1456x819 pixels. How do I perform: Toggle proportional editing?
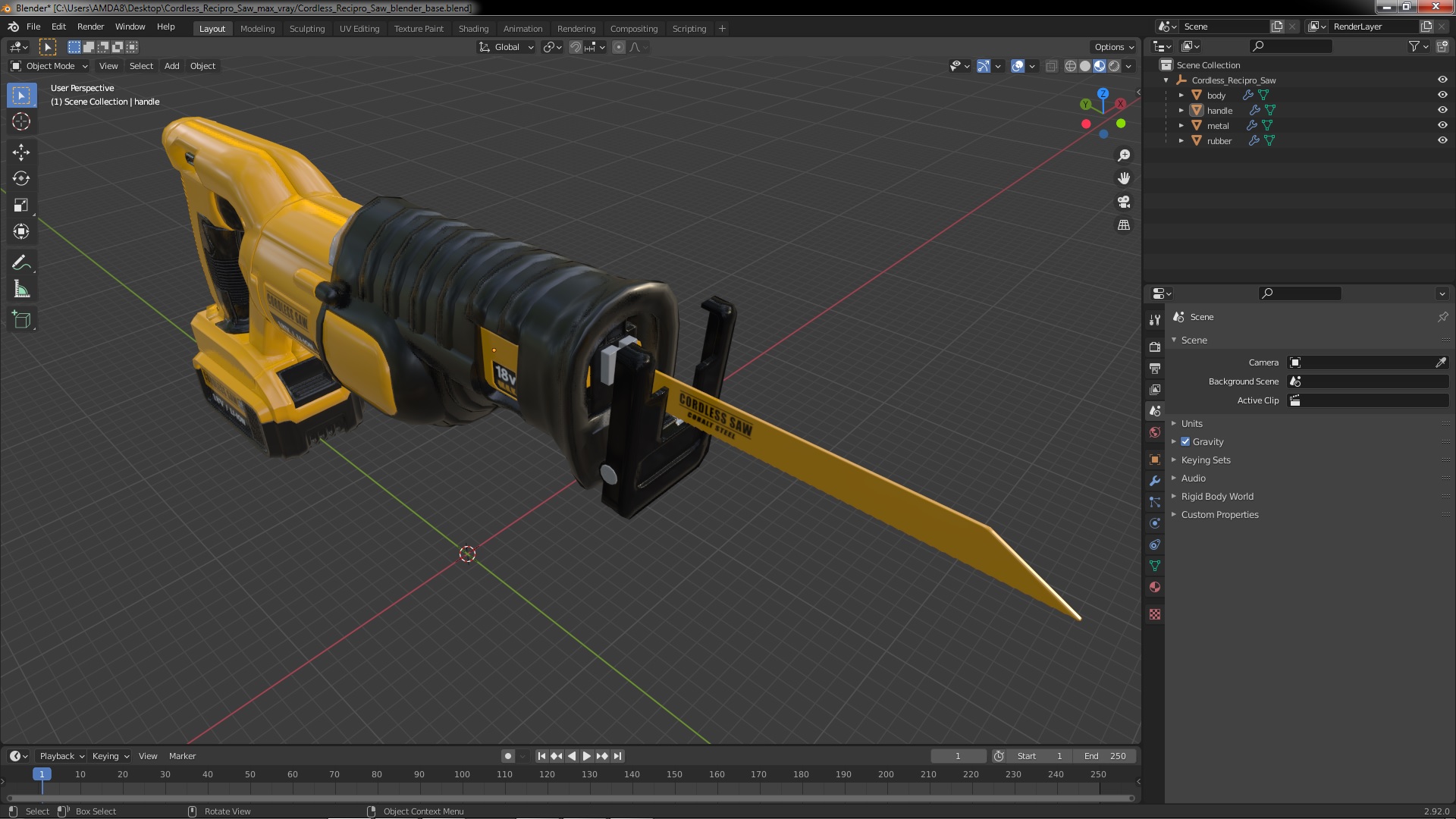tap(619, 47)
